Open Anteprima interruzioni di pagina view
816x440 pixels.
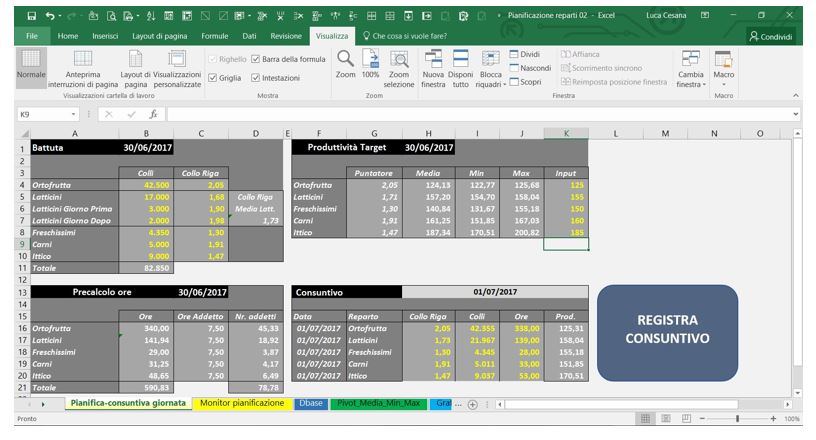coord(83,69)
